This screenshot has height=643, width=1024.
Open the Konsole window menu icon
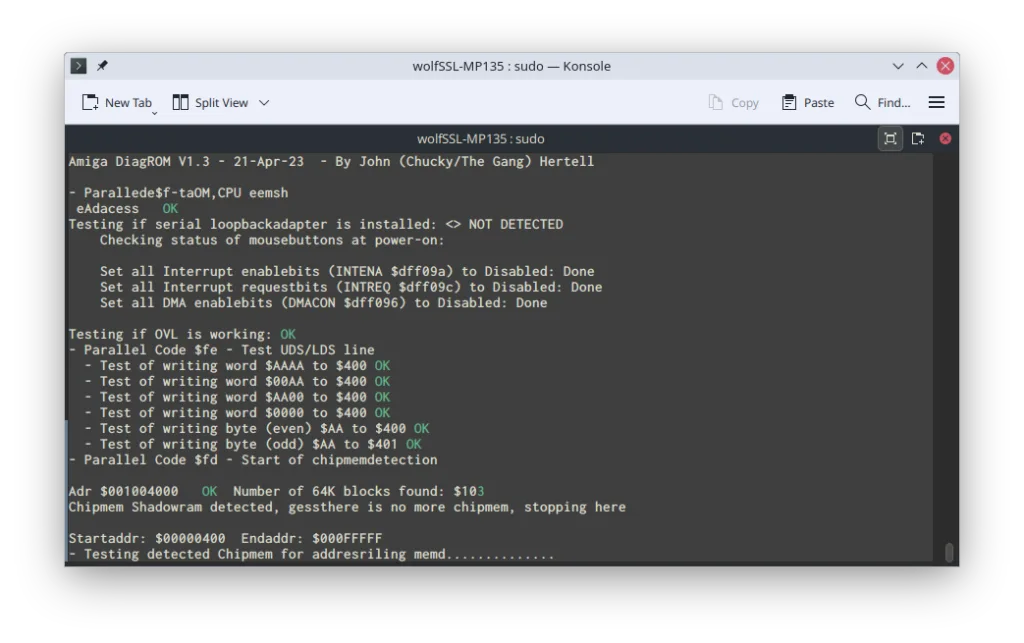point(78,66)
